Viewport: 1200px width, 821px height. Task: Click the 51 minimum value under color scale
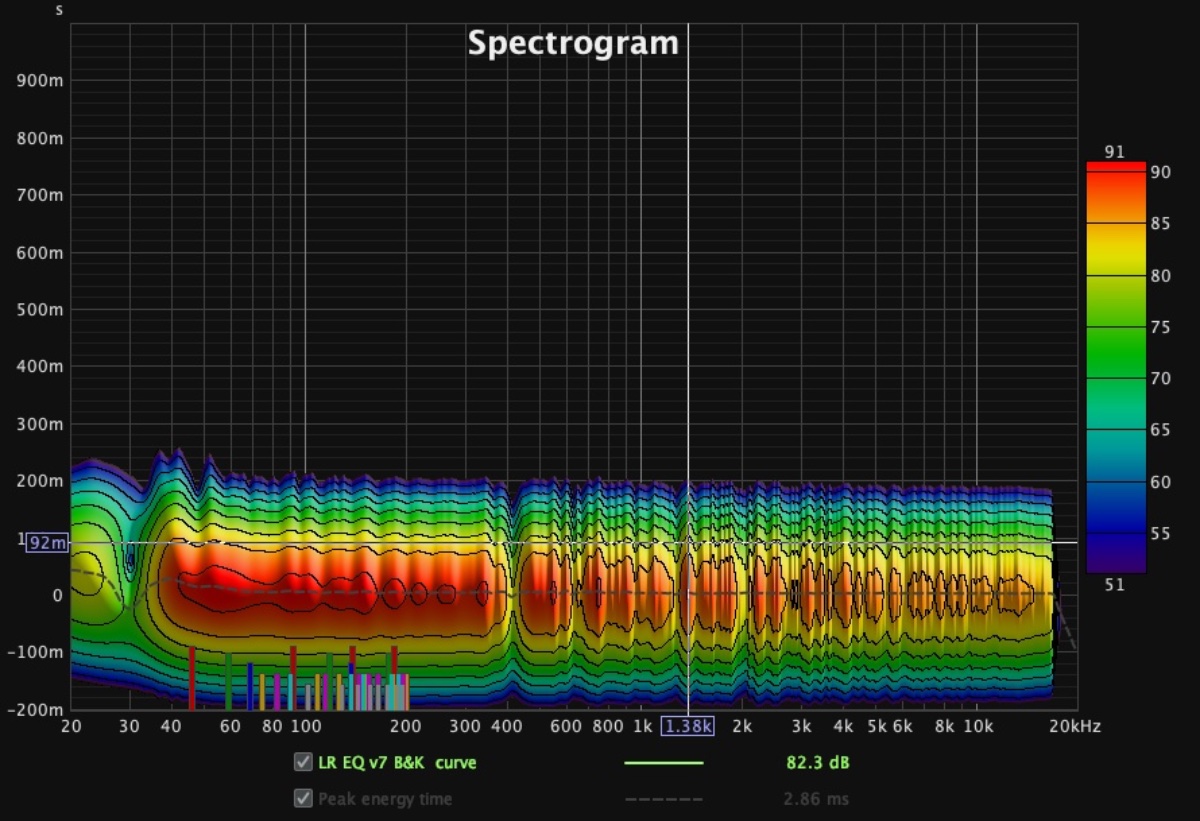click(1115, 585)
